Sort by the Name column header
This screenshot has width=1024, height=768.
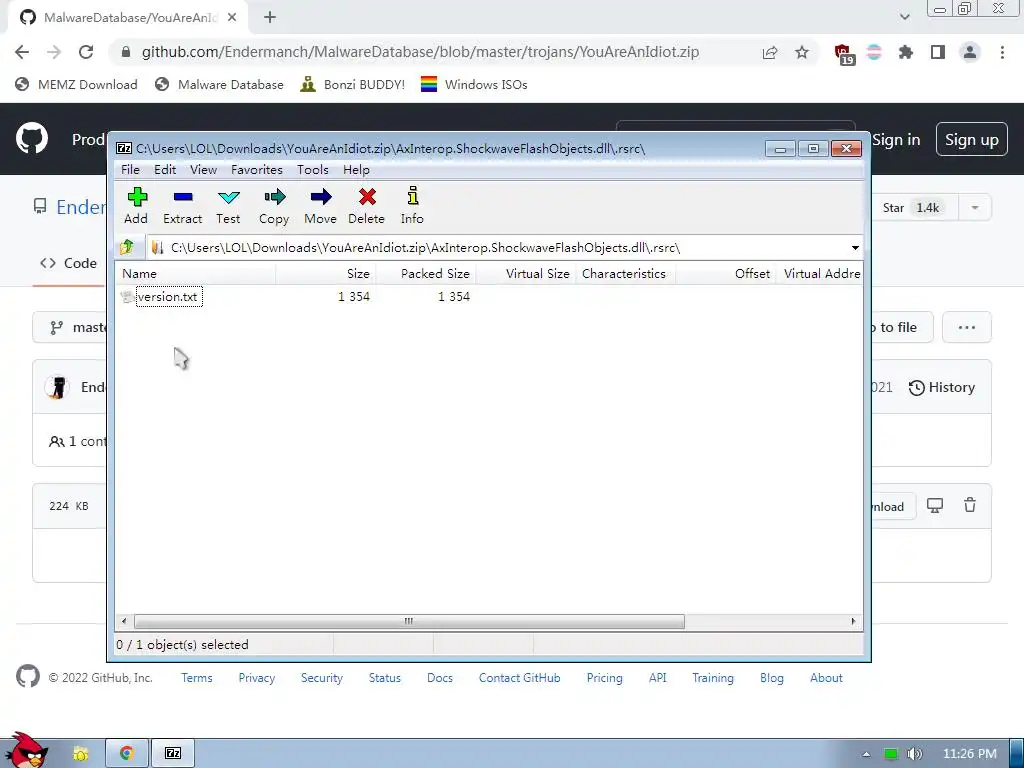(x=195, y=274)
